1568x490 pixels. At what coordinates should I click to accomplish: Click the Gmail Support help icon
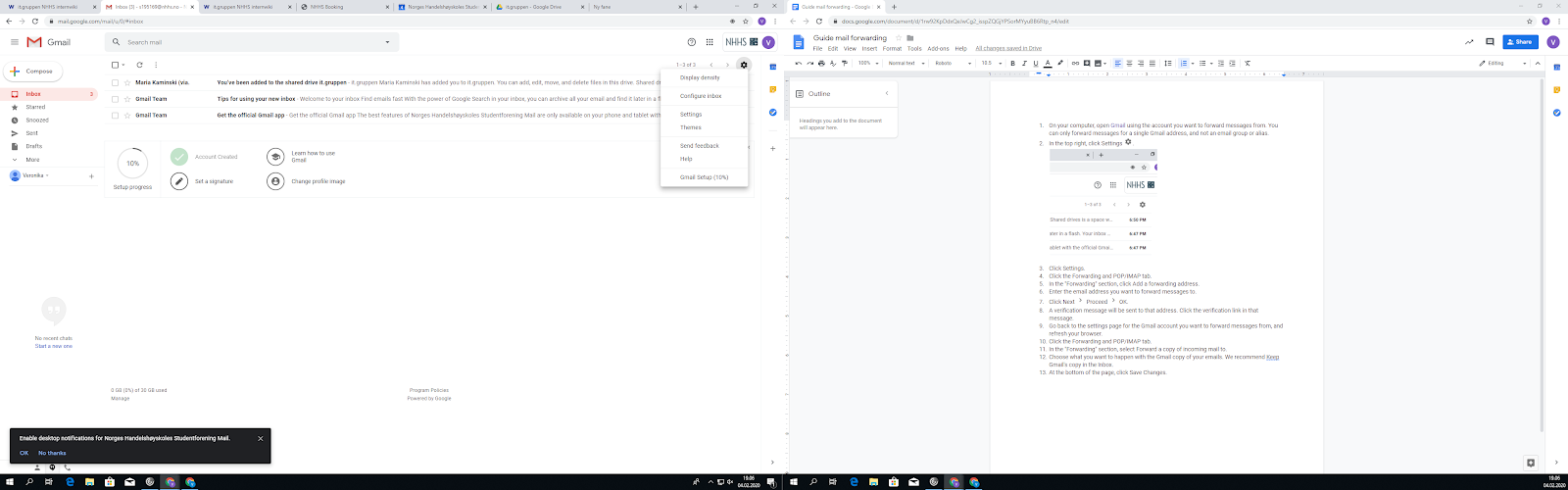point(691,42)
